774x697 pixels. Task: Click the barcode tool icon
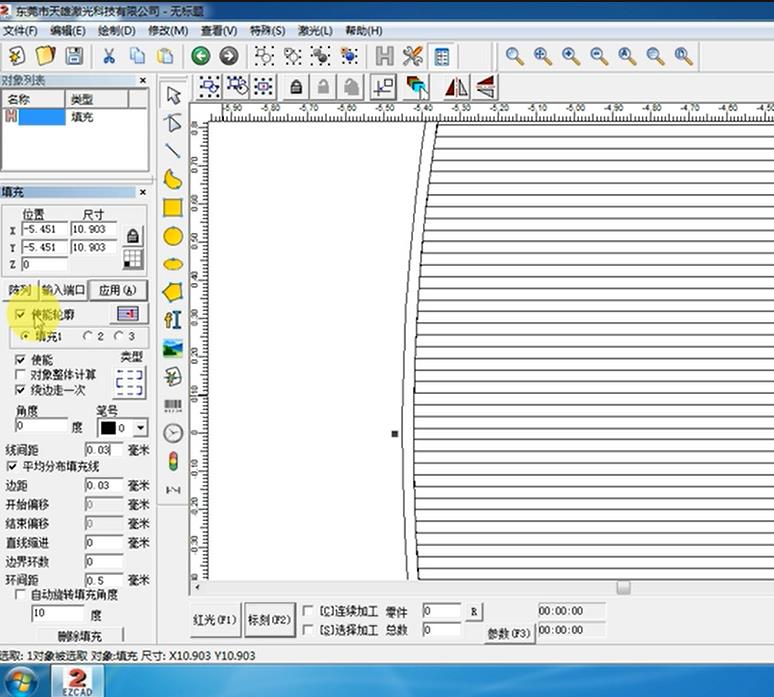[173, 405]
